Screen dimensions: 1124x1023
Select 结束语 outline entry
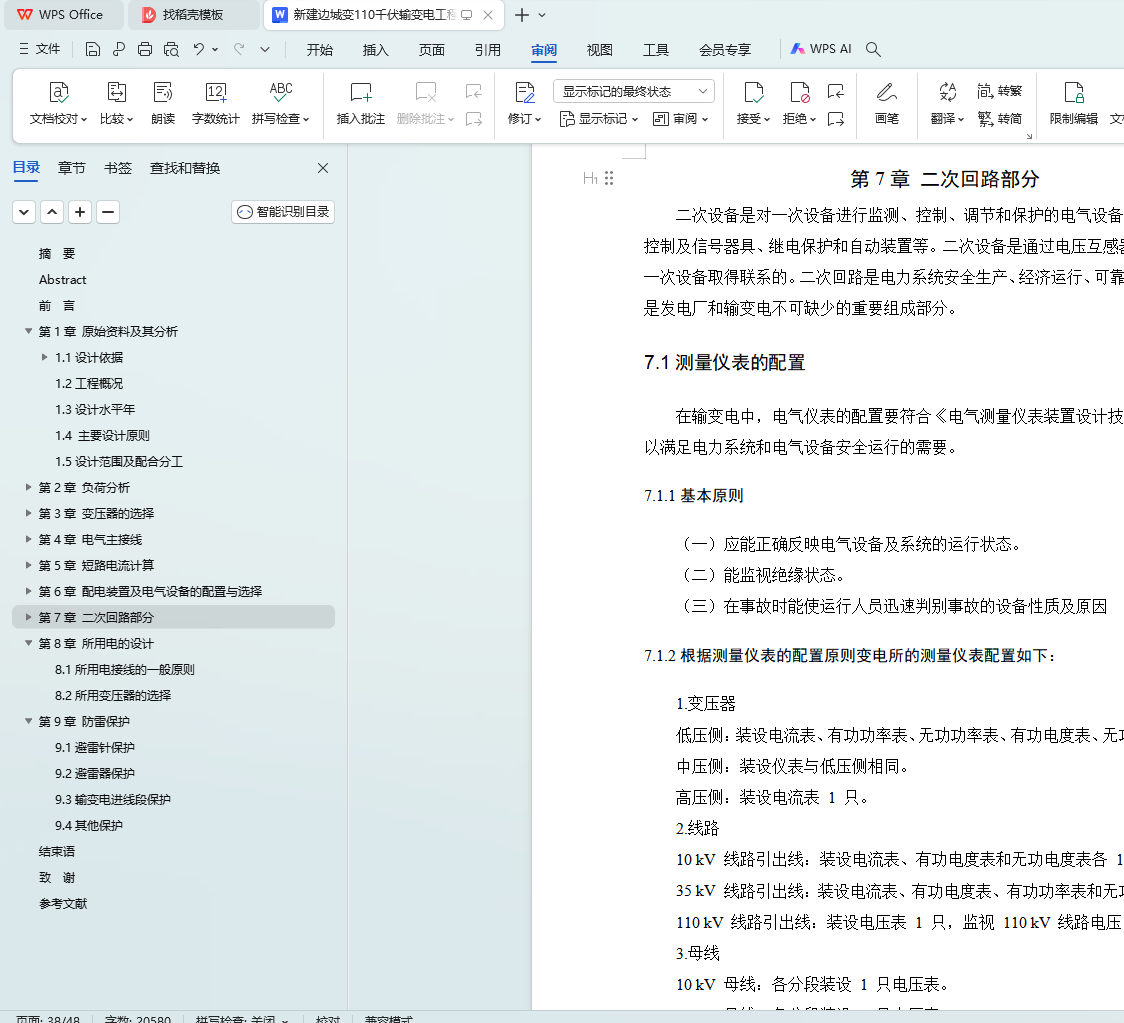(57, 852)
